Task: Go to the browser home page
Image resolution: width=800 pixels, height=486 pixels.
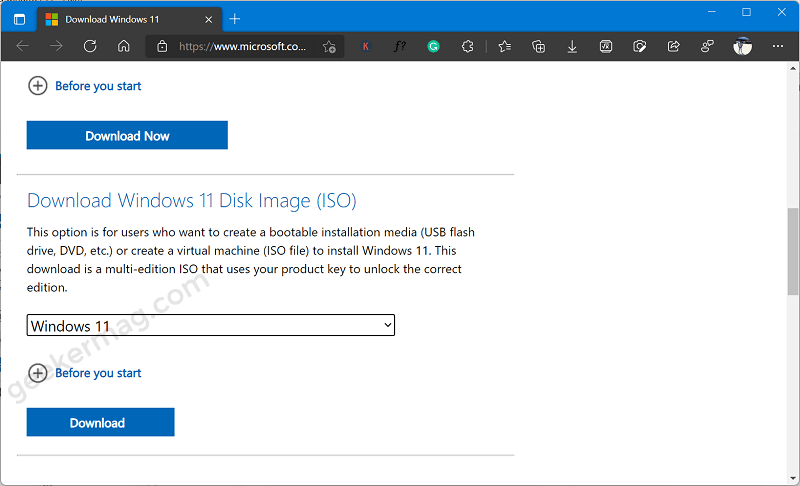Action: click(123, 46)
